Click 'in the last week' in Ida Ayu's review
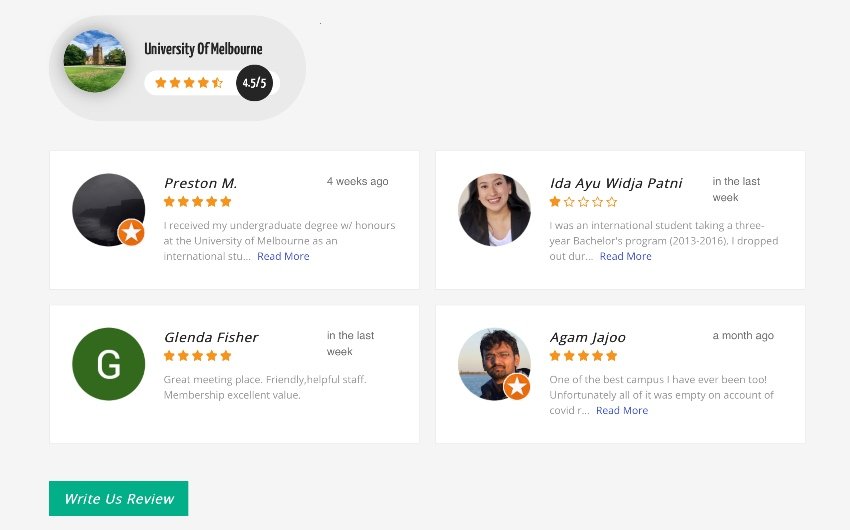The height and width of the screenshot is (530, 850). coord(736,189)
